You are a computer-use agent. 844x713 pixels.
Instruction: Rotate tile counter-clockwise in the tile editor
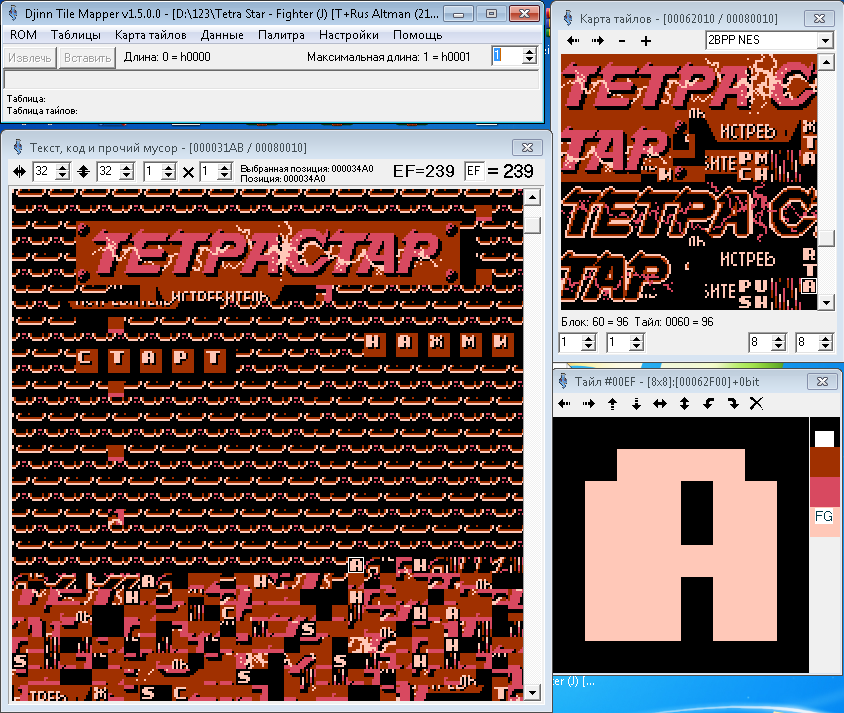point(708,404)
